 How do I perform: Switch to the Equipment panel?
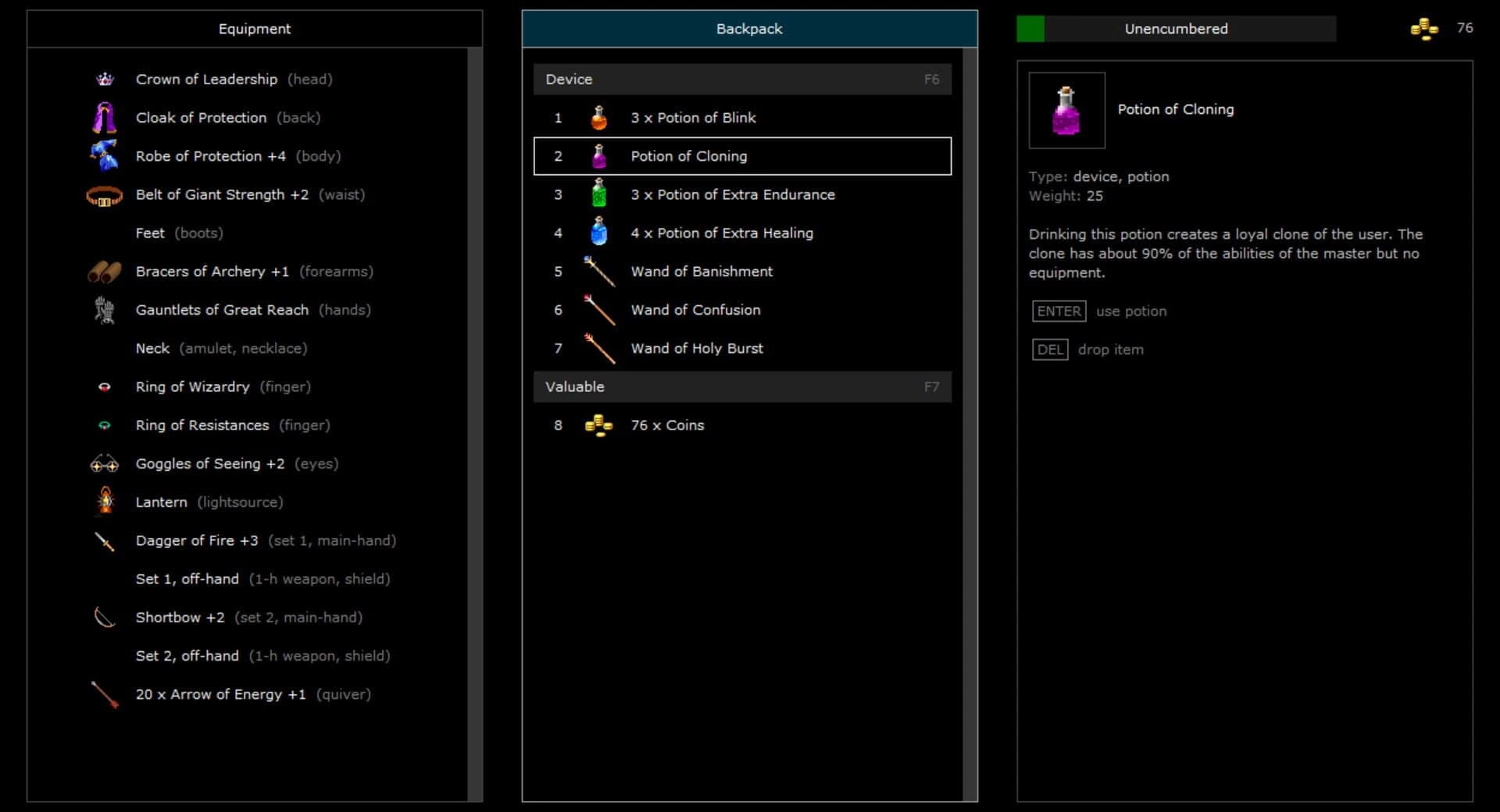[x=255, y=29]
